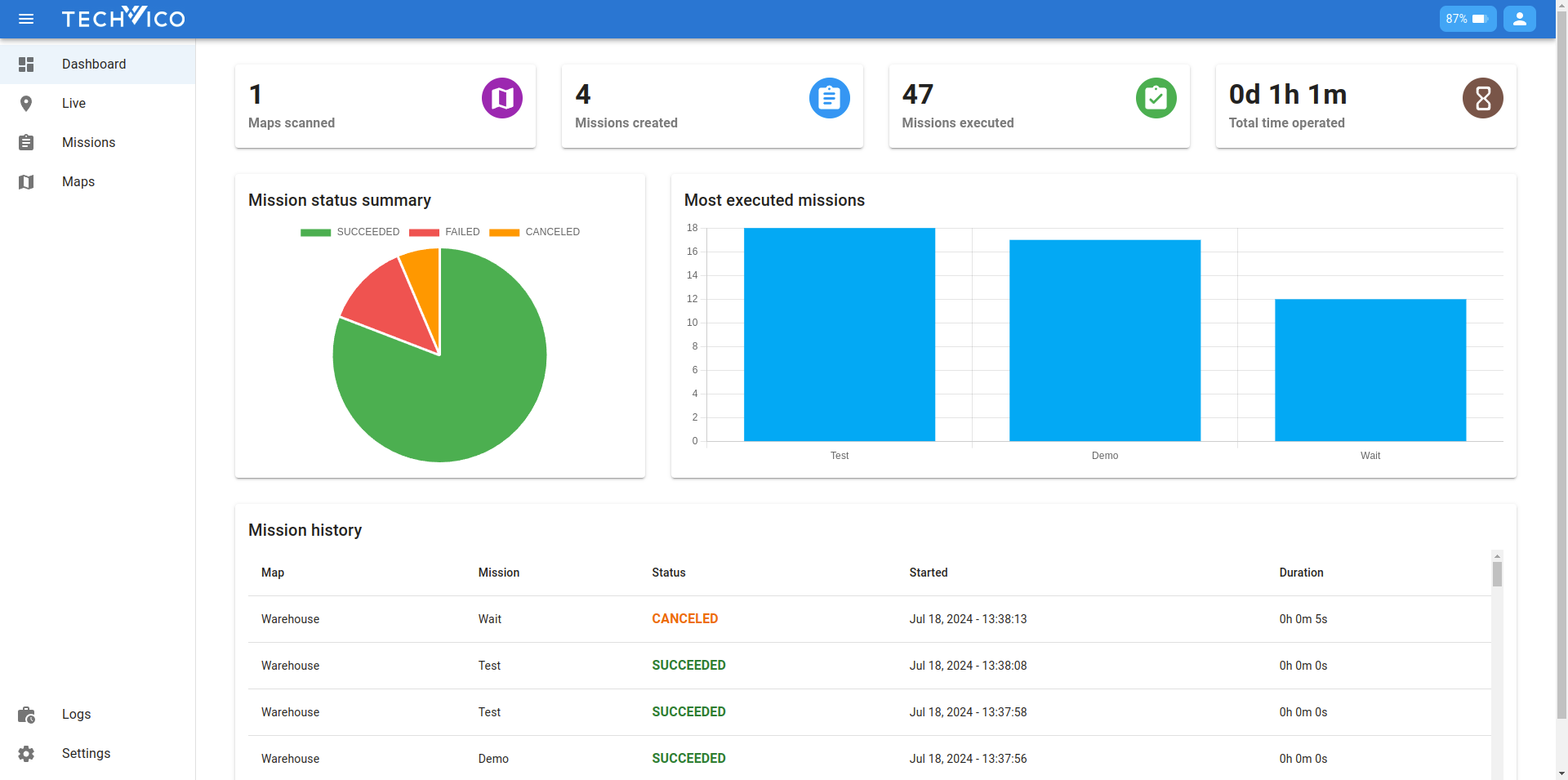Open the Live page from sidebar
Viewport: 1568px width, 780px height.
coord(73,104)
